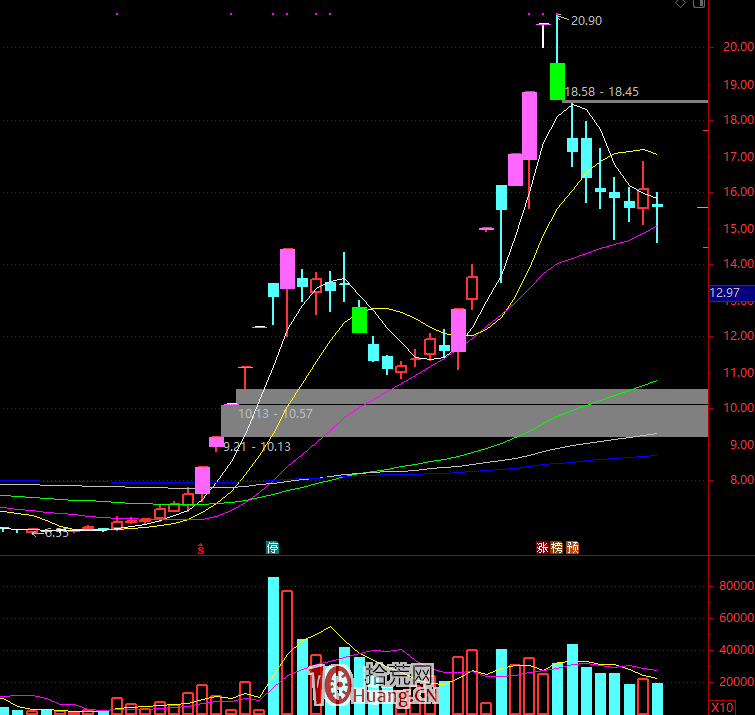Select the tallest cyan volume bar
This screenshot has height=715, width=755.
pos(273,646)
